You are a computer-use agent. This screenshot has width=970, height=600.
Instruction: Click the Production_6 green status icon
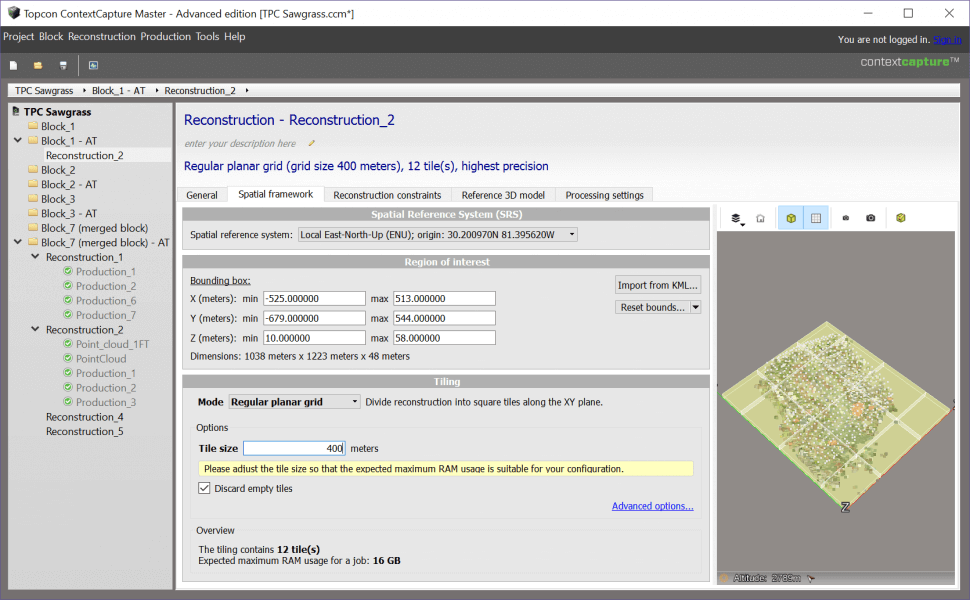[68, 300]
